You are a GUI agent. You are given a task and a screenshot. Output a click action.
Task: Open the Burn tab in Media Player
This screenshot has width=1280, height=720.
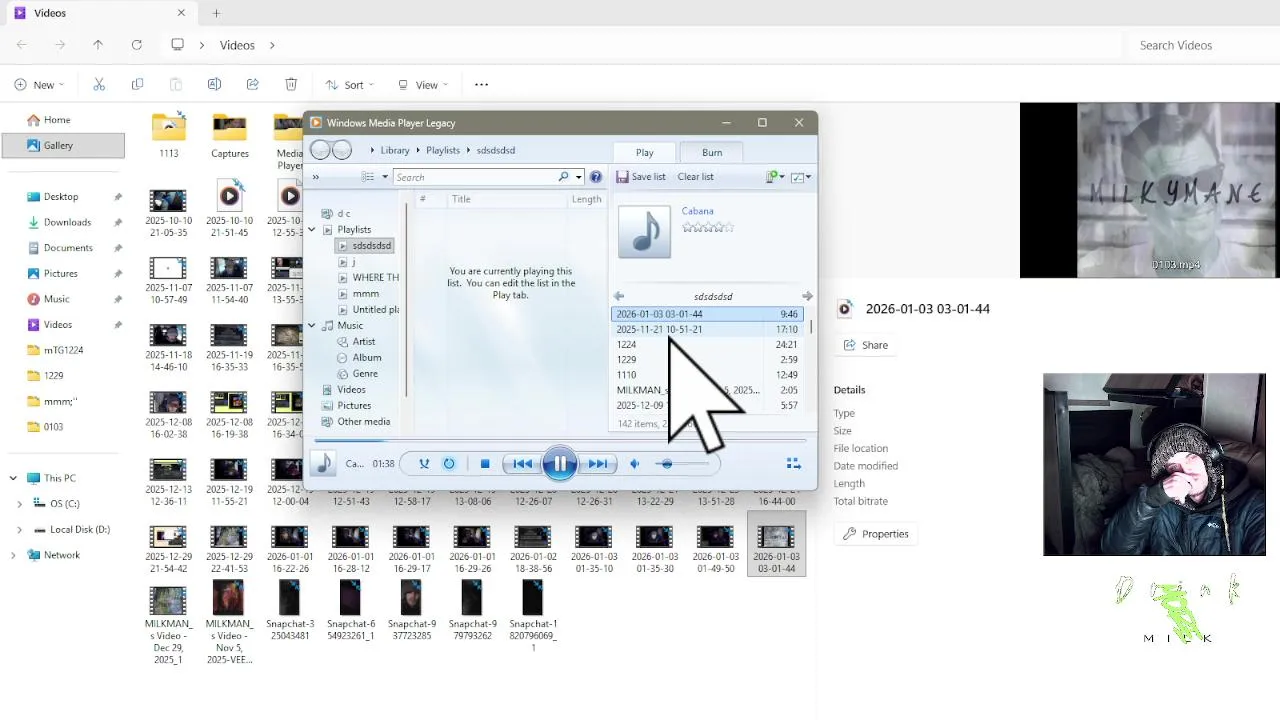tap(712, 153)
